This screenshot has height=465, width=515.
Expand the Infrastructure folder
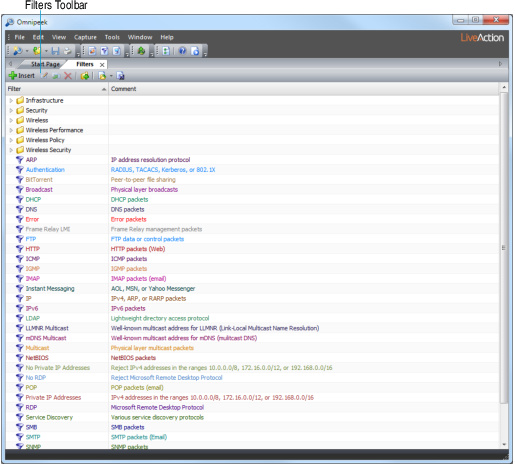[11, 100]
